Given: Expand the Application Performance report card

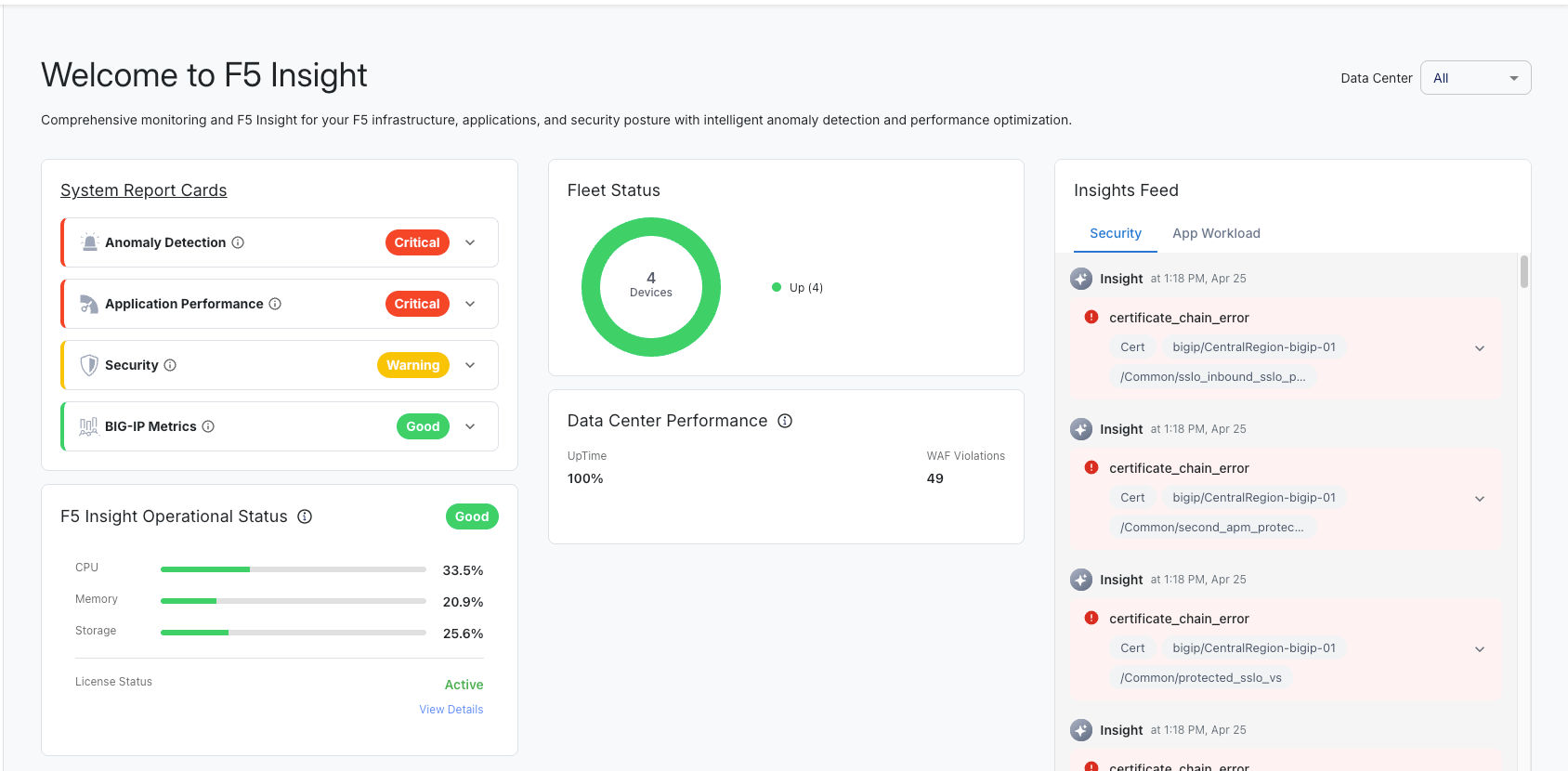Looking at the screenshot, I should point(470,304).
